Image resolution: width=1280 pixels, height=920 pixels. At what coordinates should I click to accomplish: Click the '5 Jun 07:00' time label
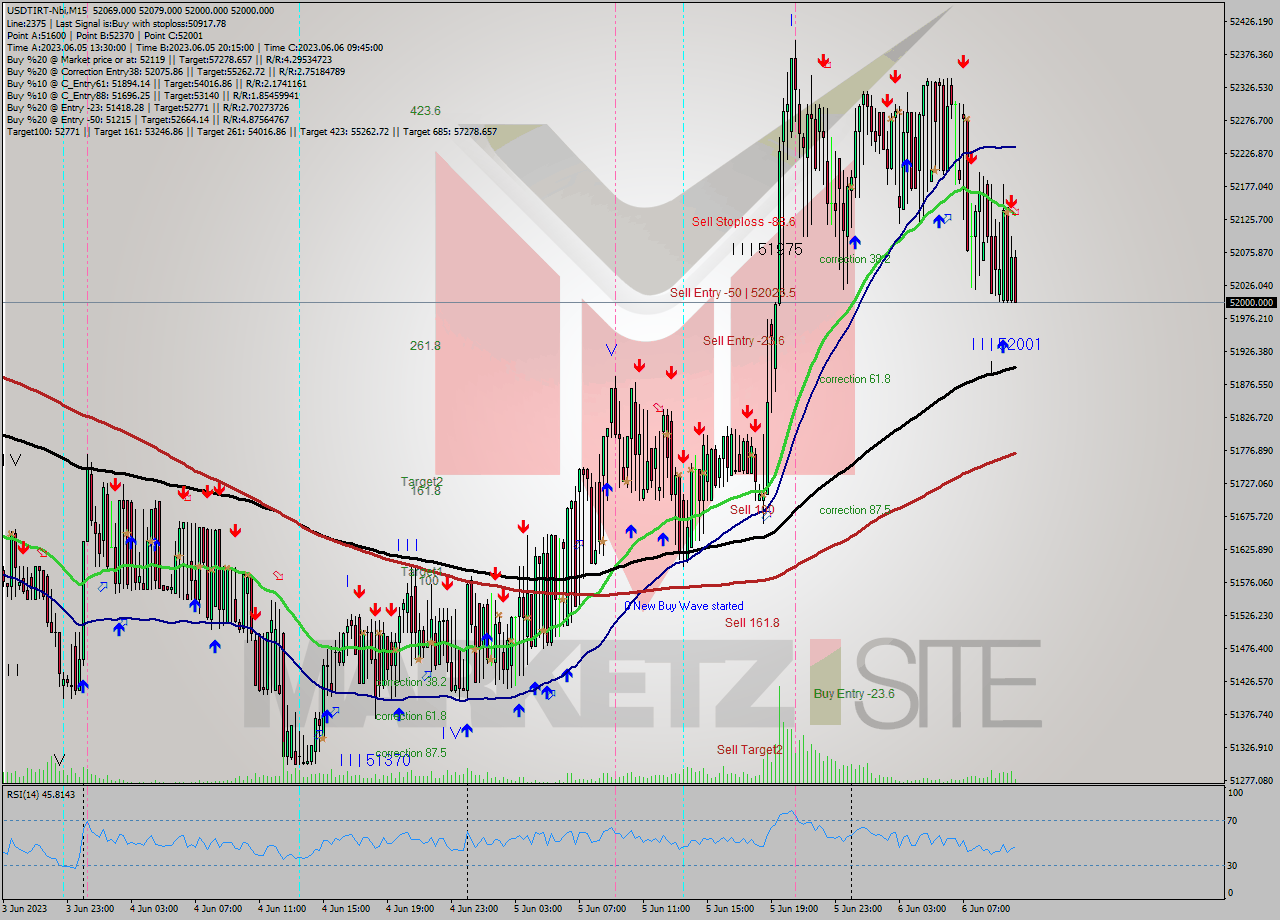[x=602, y=909]
